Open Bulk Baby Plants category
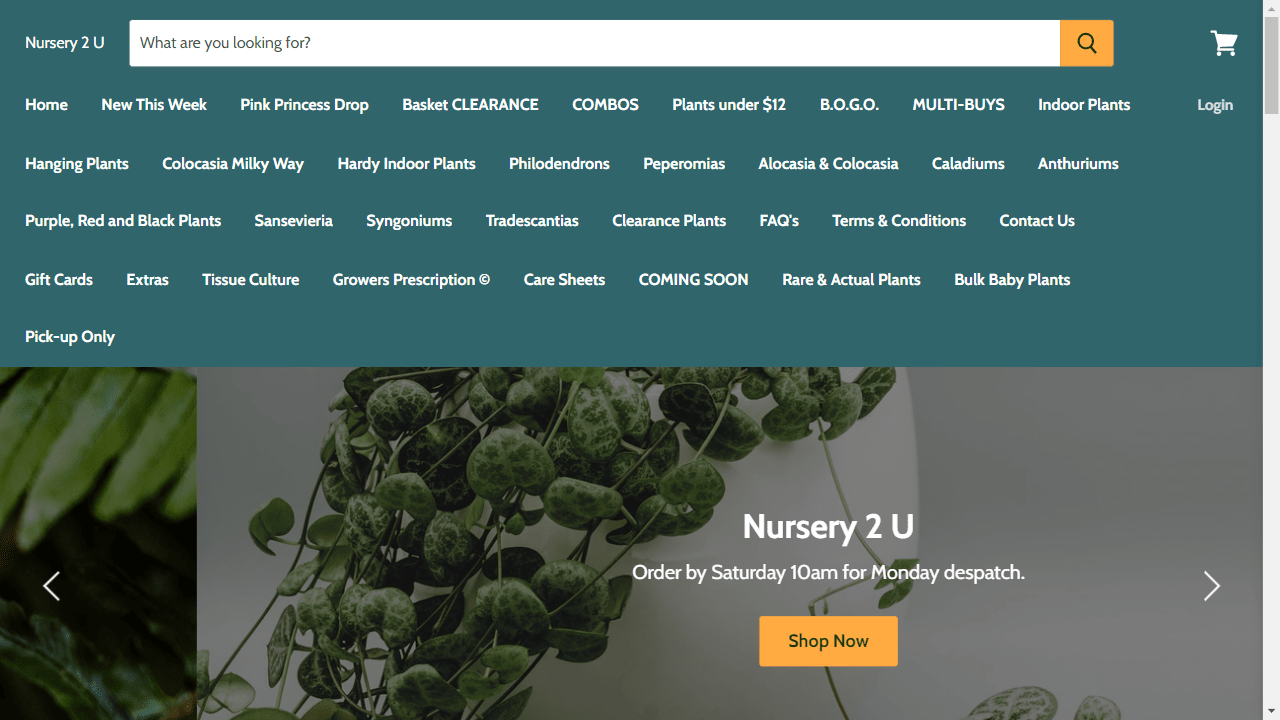Viewport: 1280px width, 720px height. (x=1012, y=280)
